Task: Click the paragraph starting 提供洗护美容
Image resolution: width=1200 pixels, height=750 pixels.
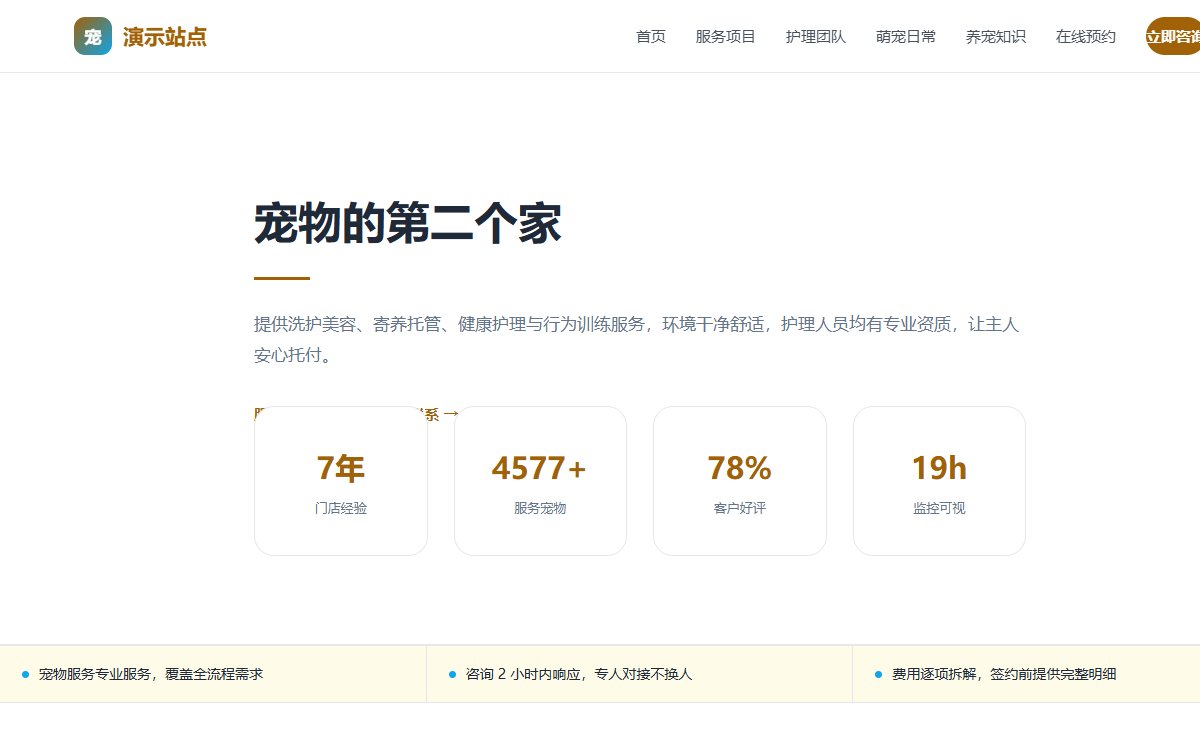Action: [636, 340]
